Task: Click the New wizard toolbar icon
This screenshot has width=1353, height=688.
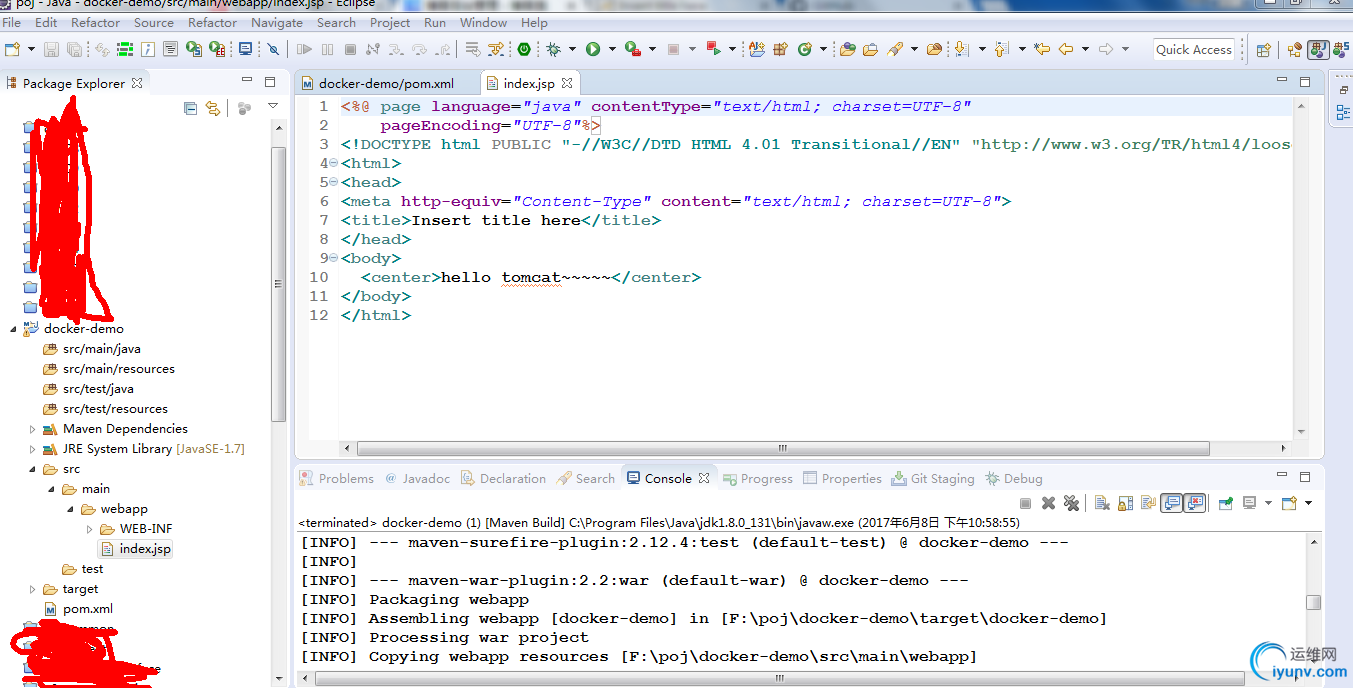Action: (12, 49)
